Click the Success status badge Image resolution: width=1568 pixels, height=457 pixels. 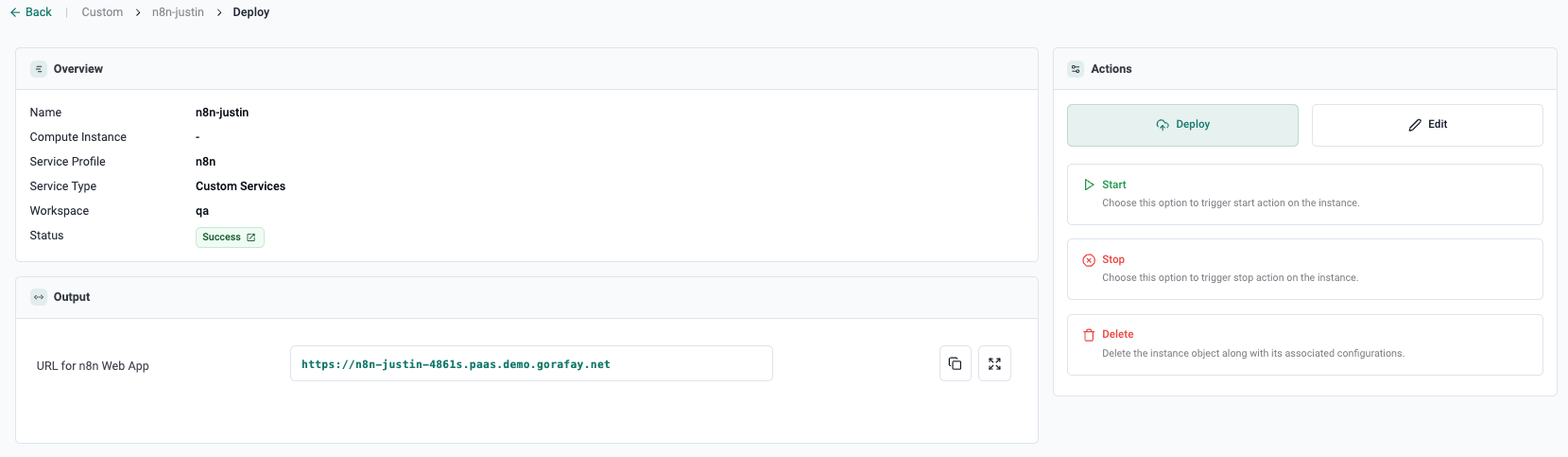(222, 237)
